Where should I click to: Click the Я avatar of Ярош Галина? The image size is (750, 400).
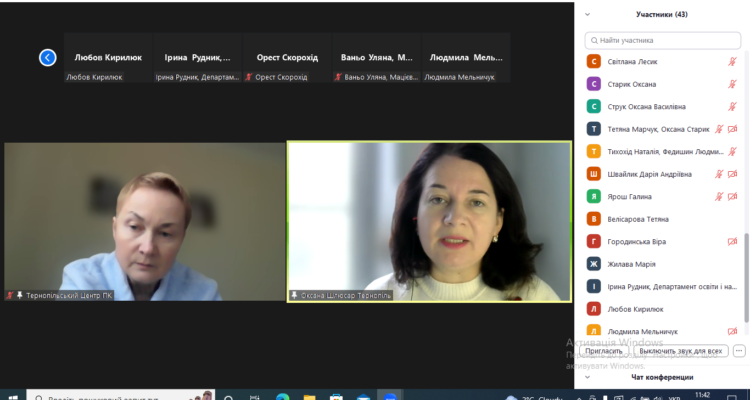click(x=594, y=197)
